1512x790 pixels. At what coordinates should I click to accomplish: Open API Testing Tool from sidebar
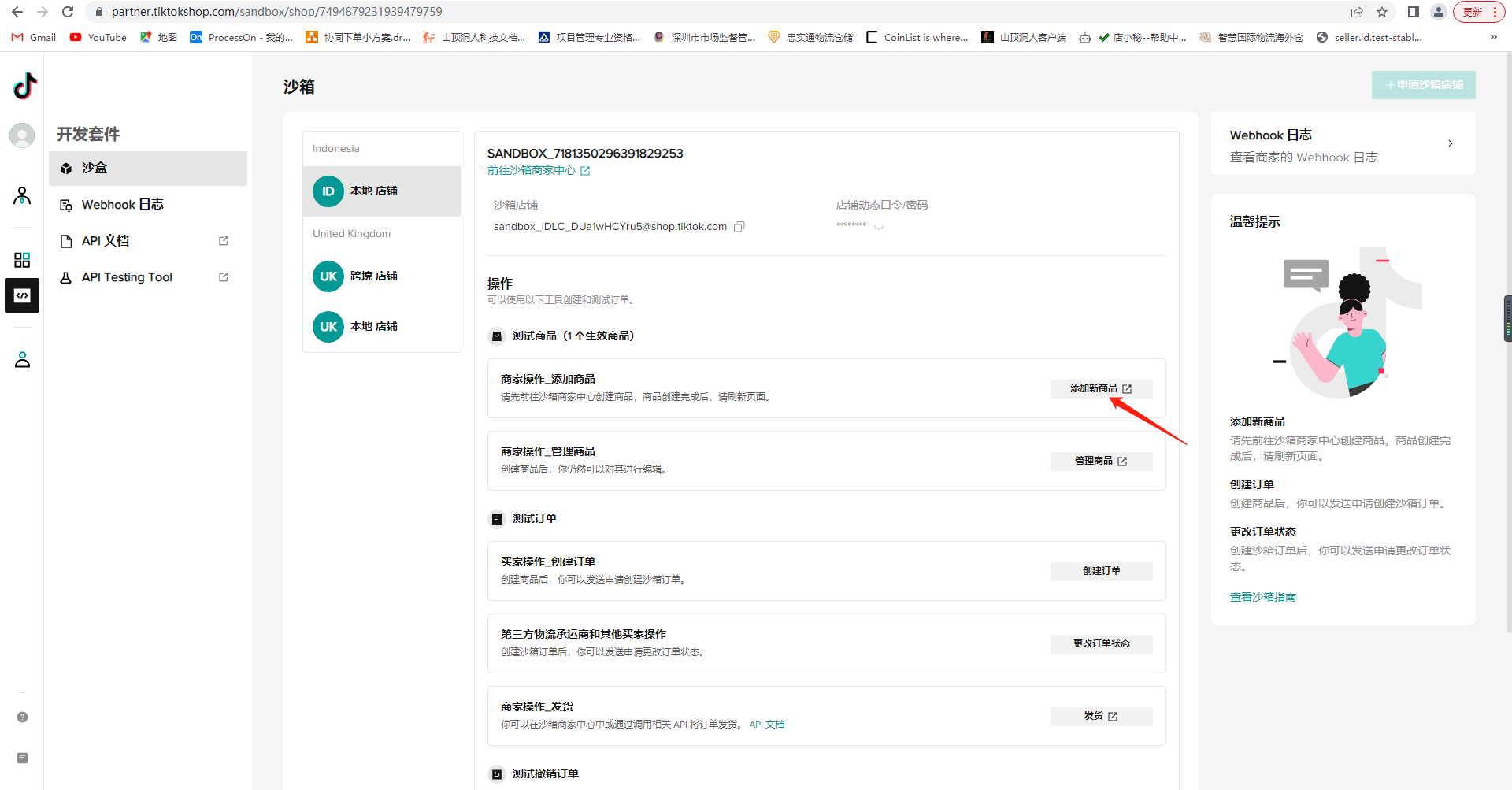(127, 277)
